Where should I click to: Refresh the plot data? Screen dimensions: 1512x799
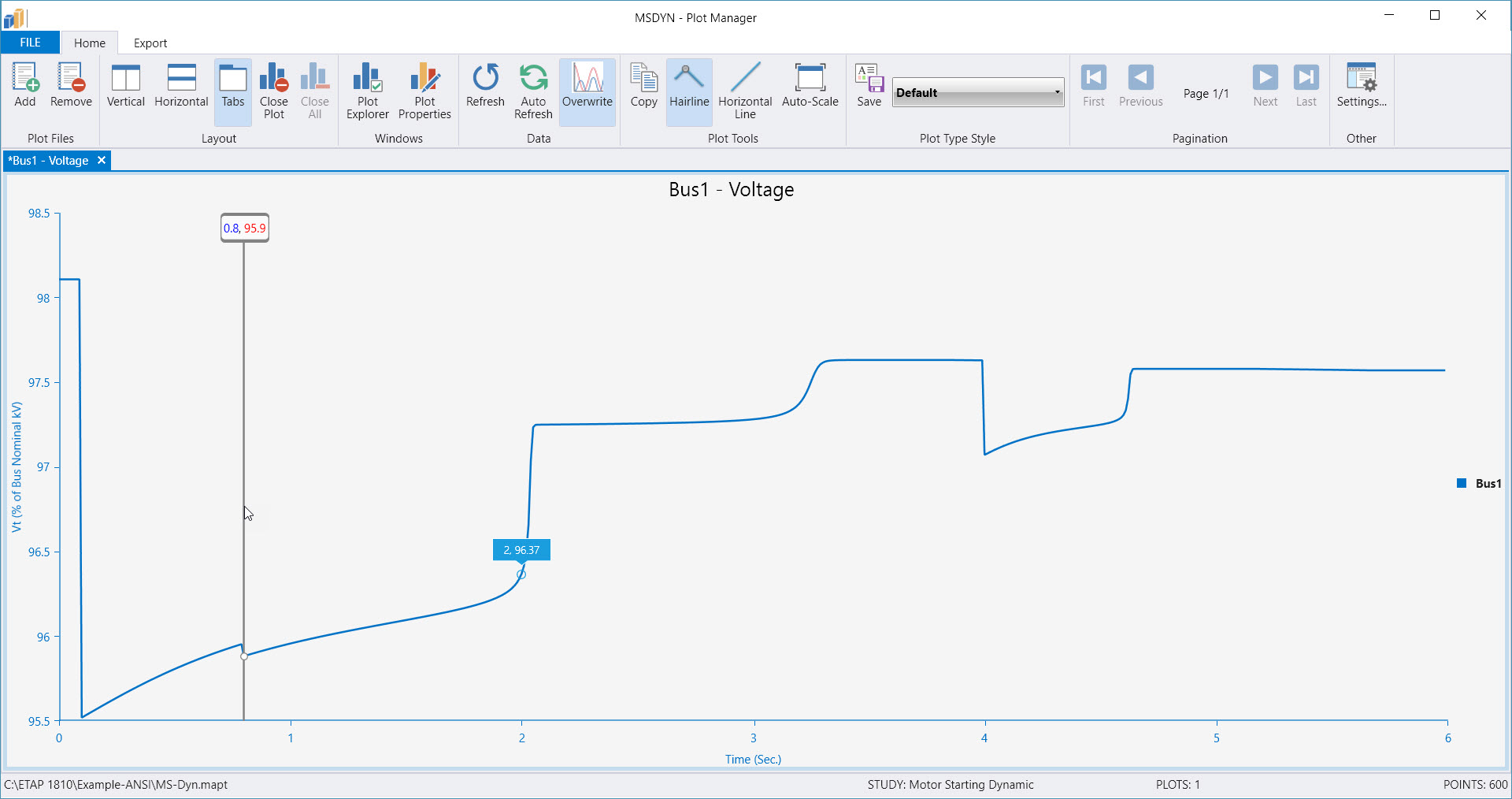pos(485,87)
